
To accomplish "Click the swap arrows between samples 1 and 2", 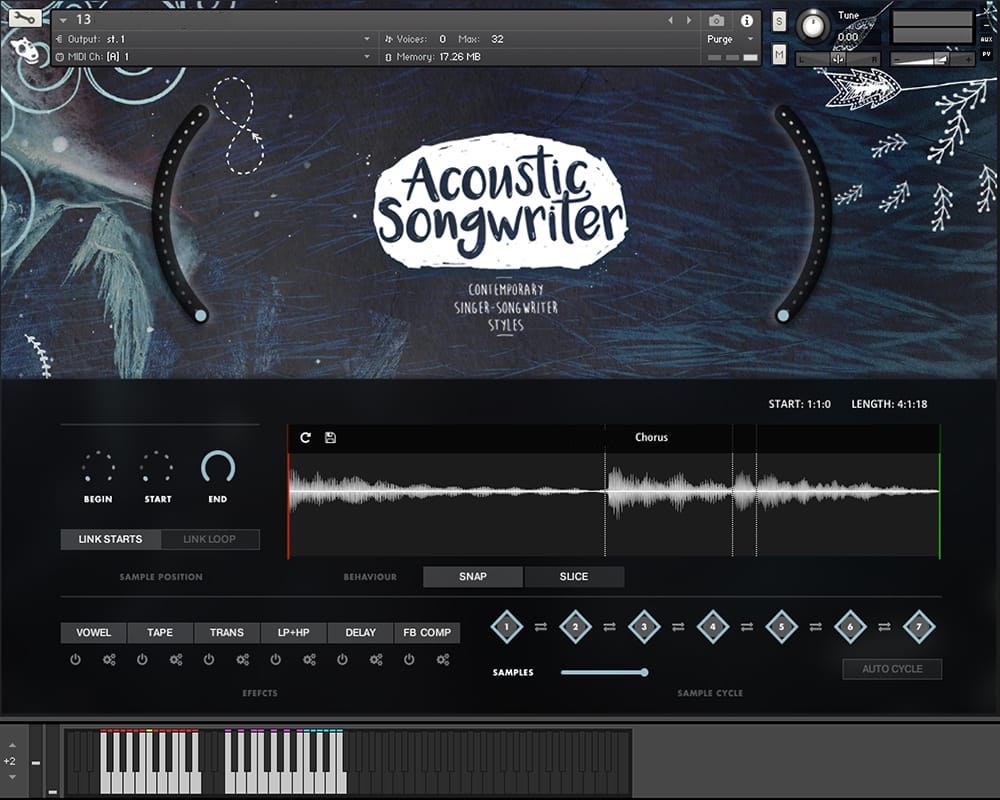I will click(x=541, y=627).
